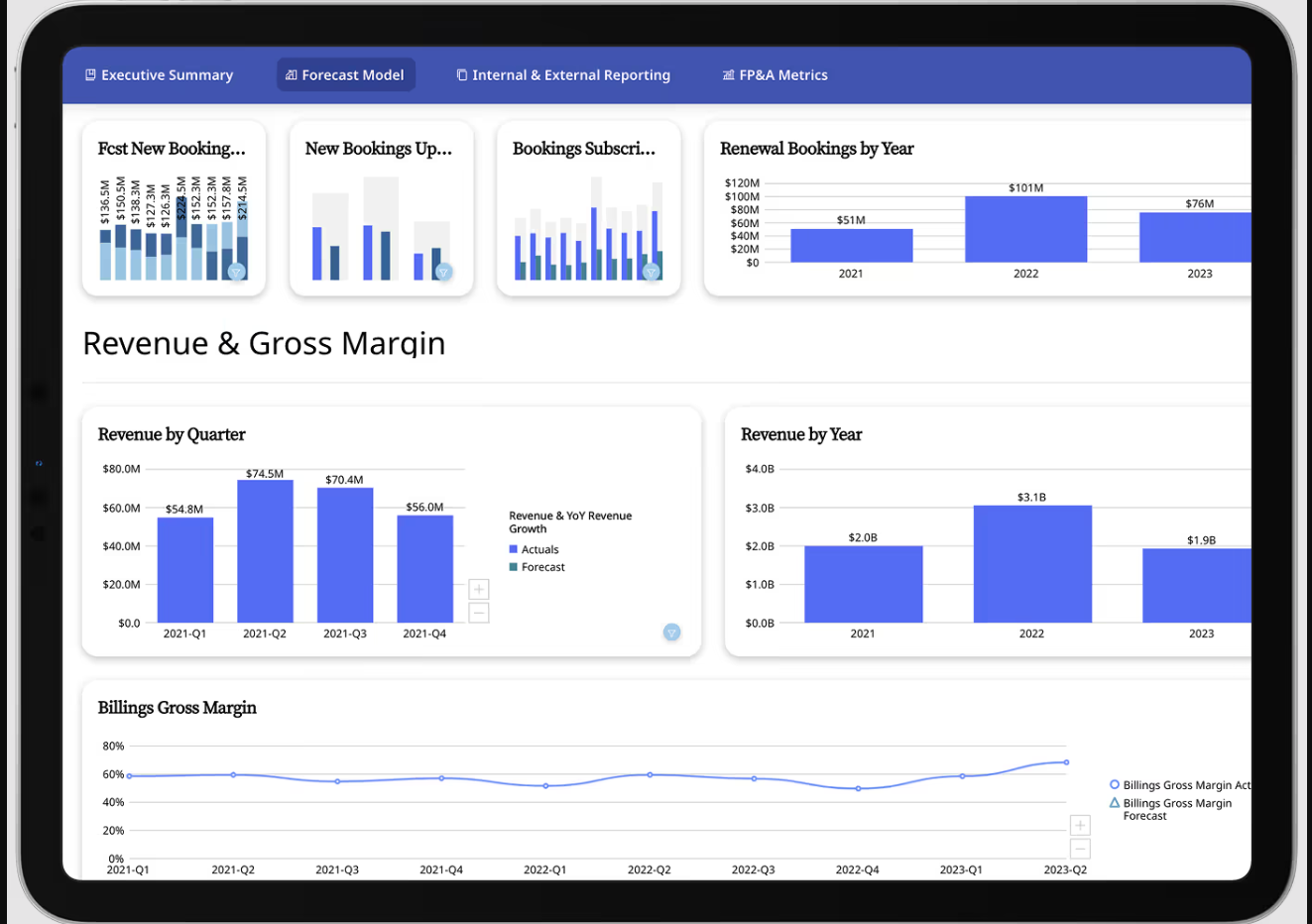Open the FP&A Metrics tab
Screen dimensions: 1312x924
(775, 75)
